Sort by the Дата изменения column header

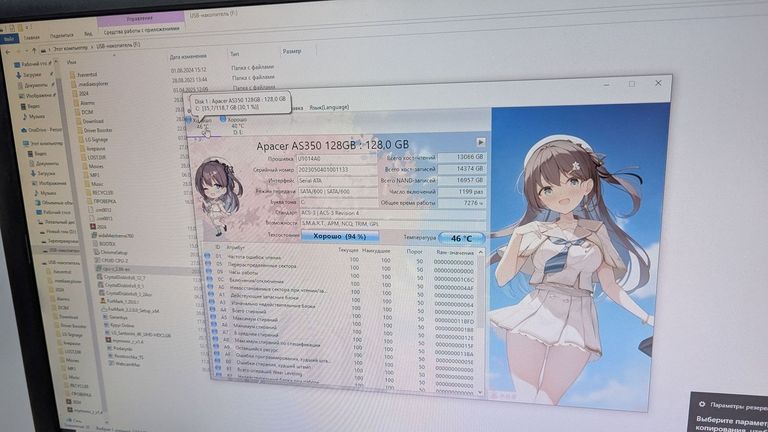[x=189, y=57]
